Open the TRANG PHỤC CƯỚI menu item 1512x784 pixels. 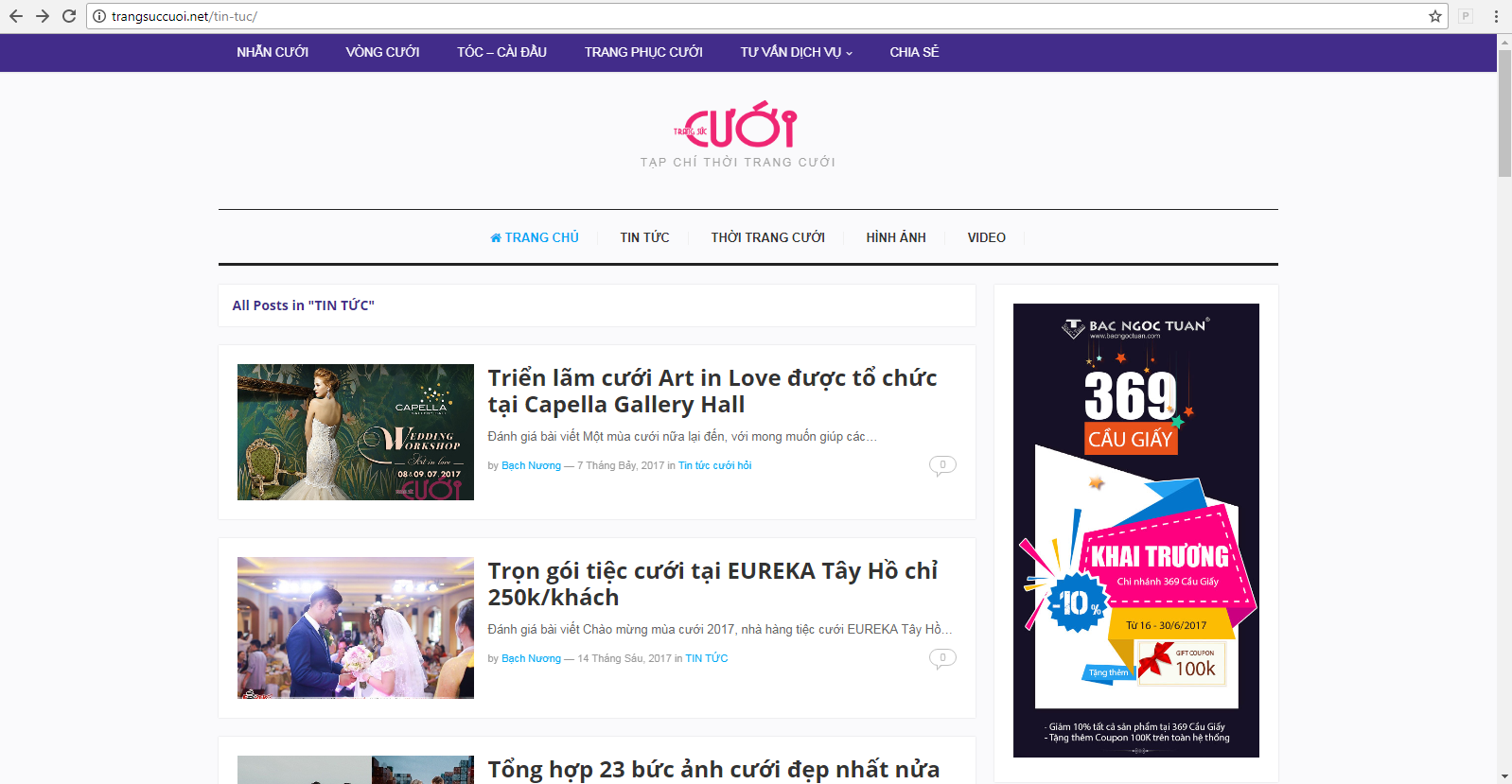coord(643,52)
